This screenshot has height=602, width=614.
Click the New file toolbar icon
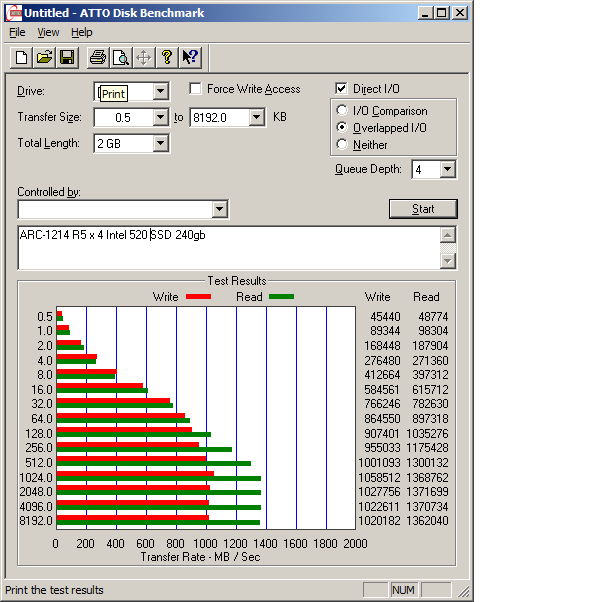(23, 57)
